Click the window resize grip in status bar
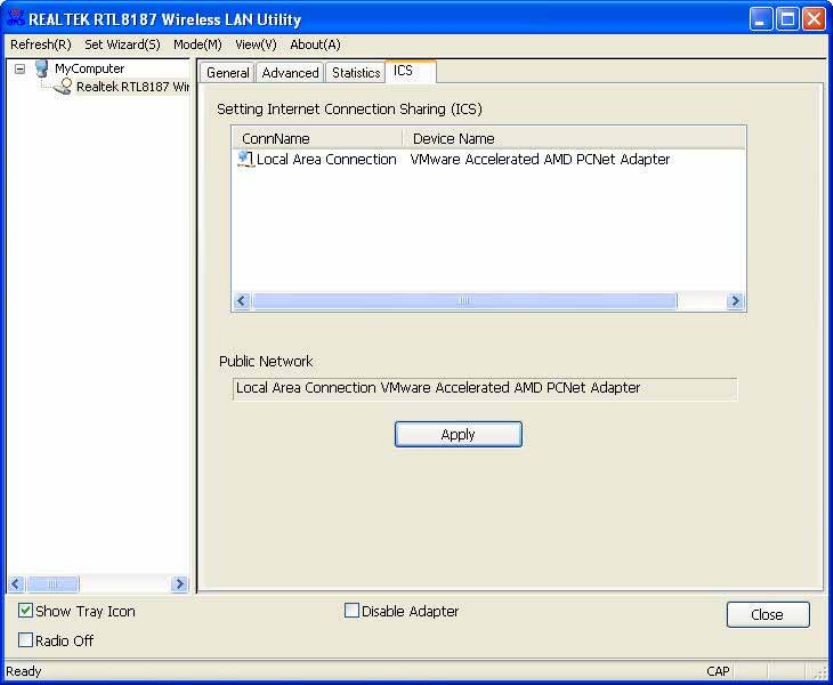This screenshot has height=685, width=833. click(x=821, y=672)
